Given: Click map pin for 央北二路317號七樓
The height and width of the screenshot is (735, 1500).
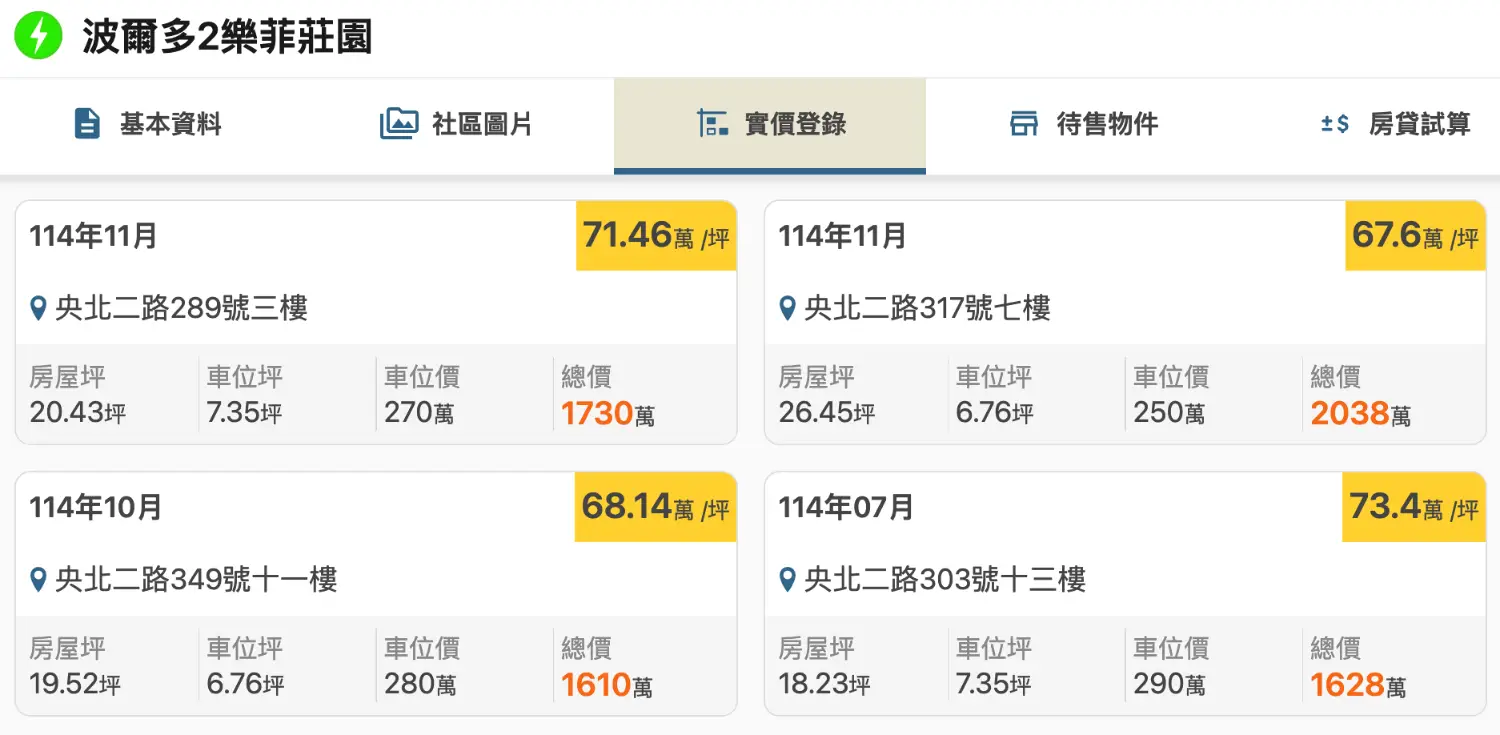Looking at the screenshot, I should click(788, 308).
